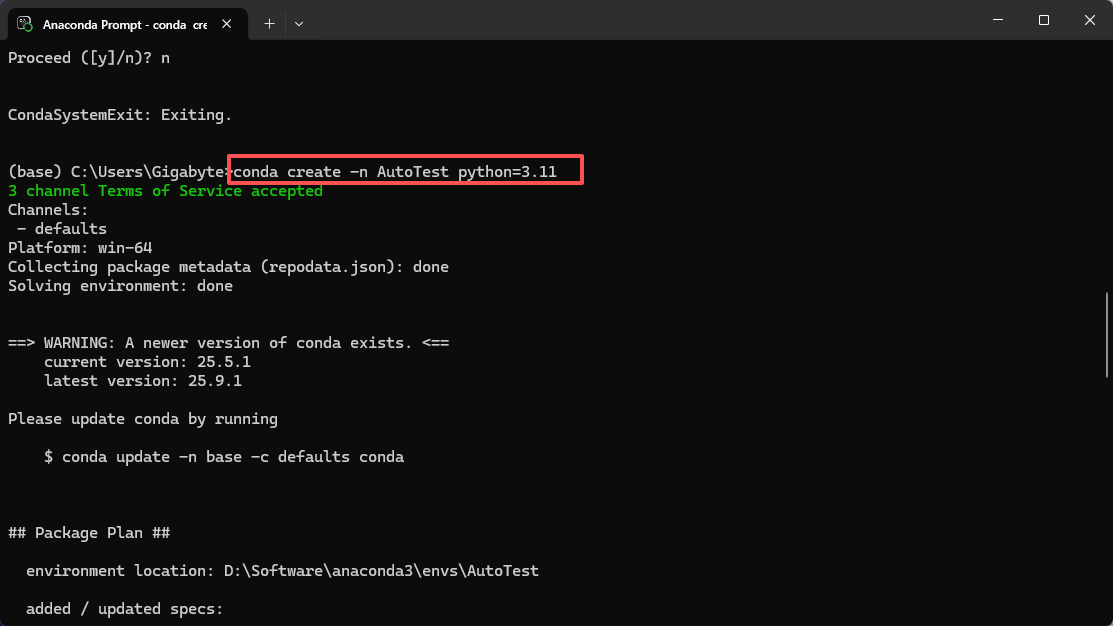Close the Anaconda Prompt tab
Screen dimensions: 1113x626
tap(226, 24)
